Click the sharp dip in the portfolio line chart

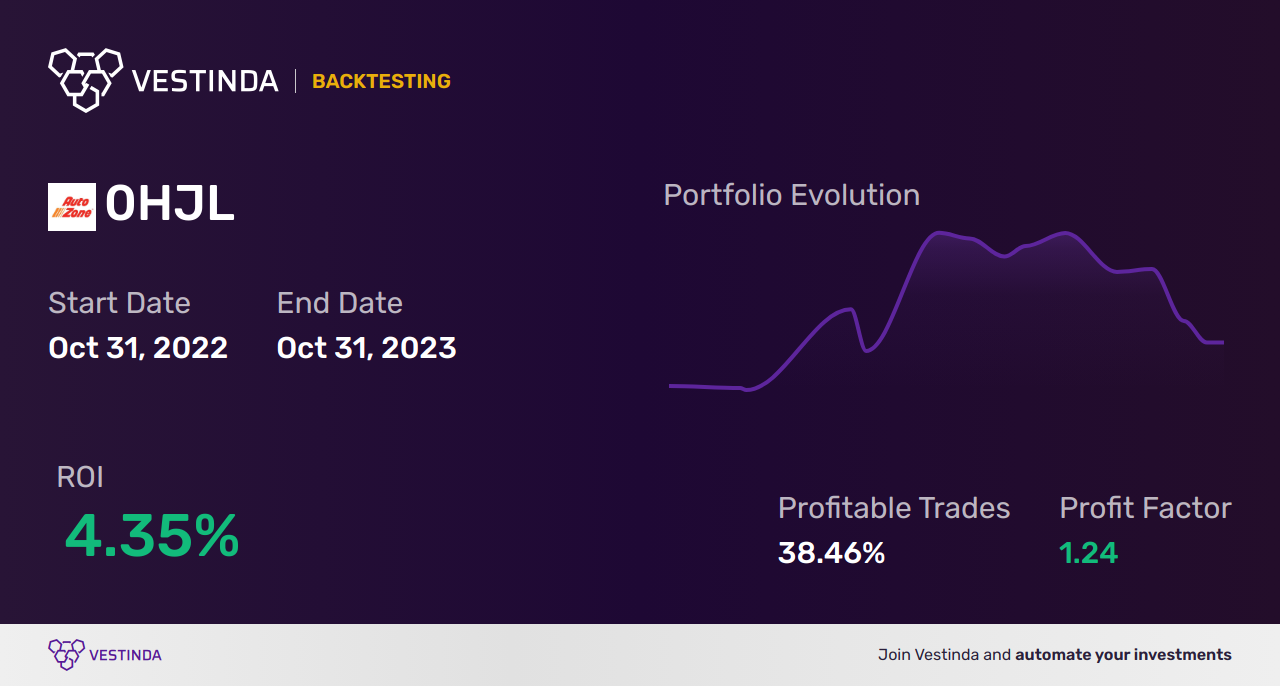[866, 350]
